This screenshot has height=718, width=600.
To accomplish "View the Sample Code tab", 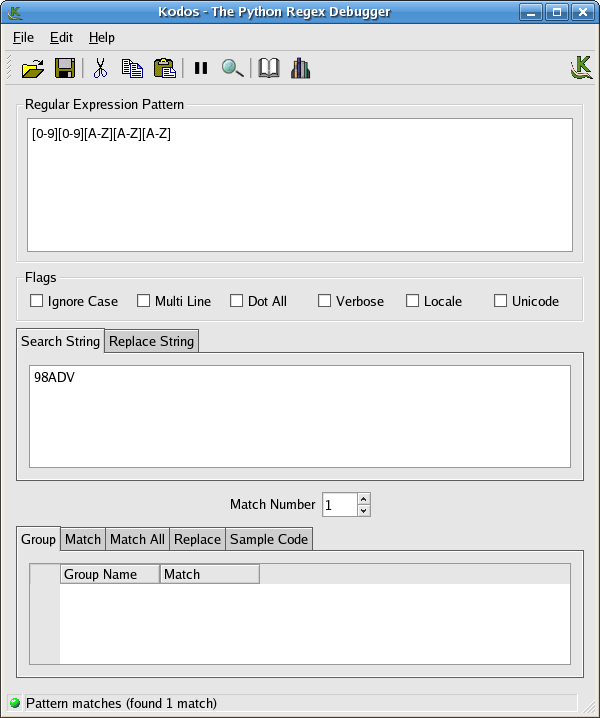I will pos(269,539).
